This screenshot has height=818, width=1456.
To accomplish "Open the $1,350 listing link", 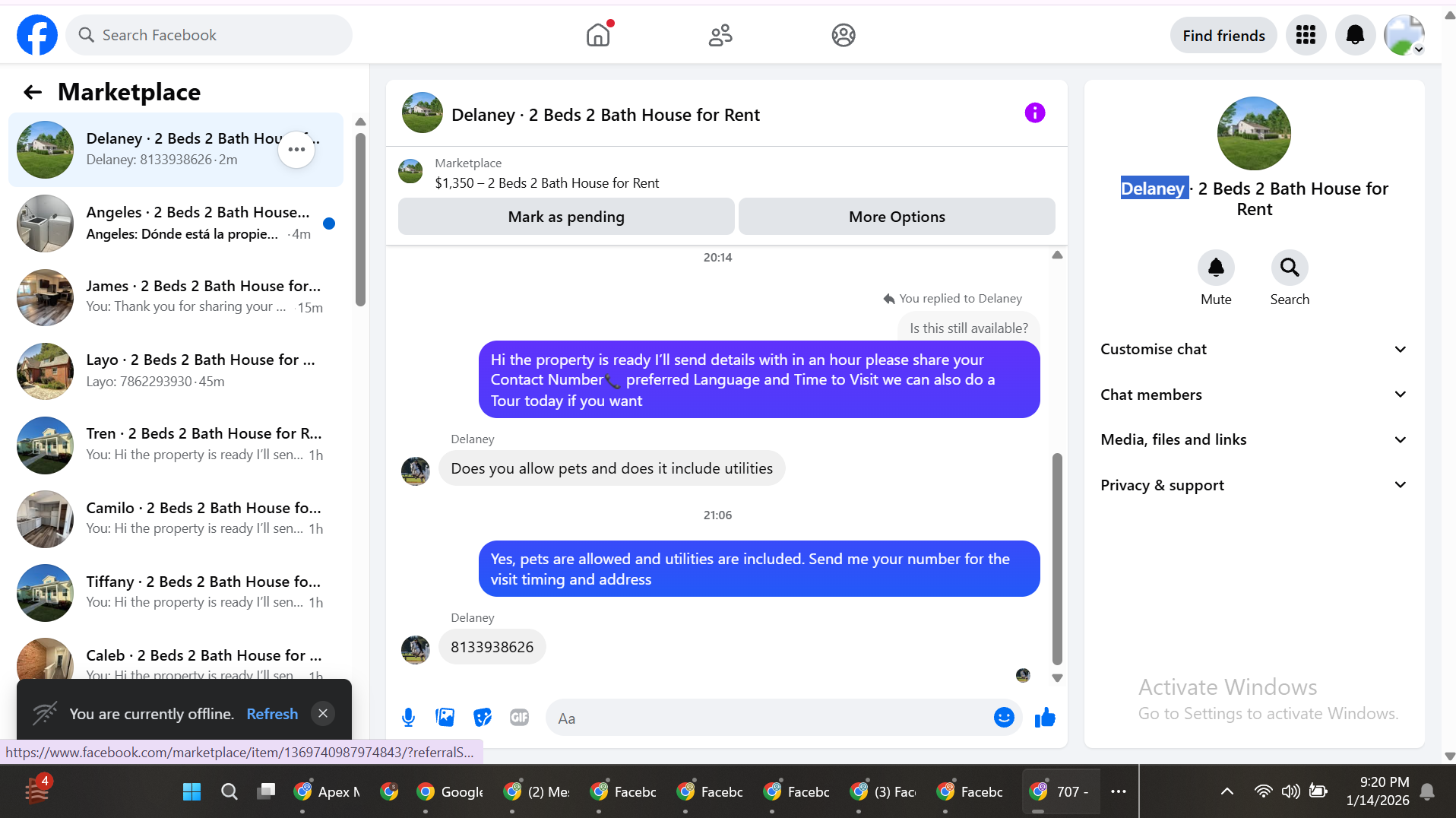I will coord(546,183).
